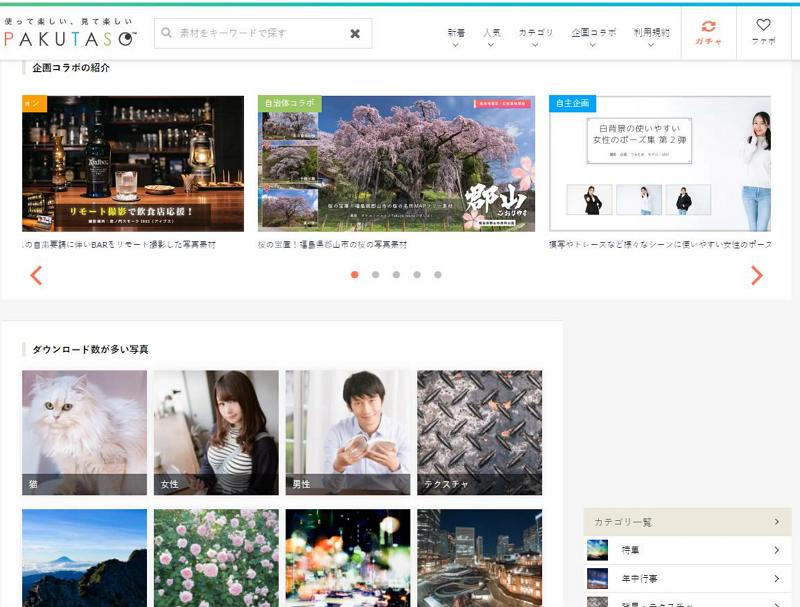Select the fifth carousel dot
The width and height of the screenshot is (800, 607).
click(438, 275)
